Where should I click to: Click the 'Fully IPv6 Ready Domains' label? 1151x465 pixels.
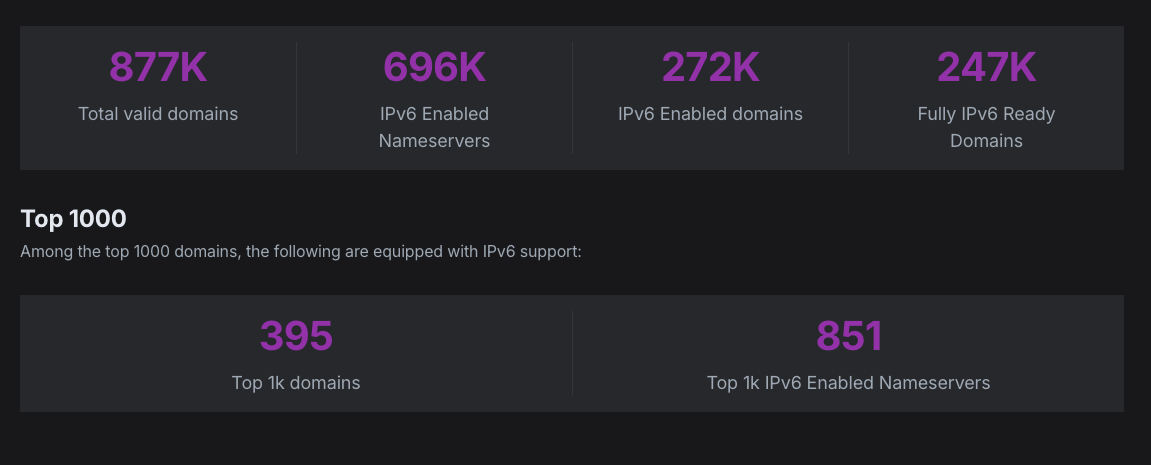(x=986, y=127)
